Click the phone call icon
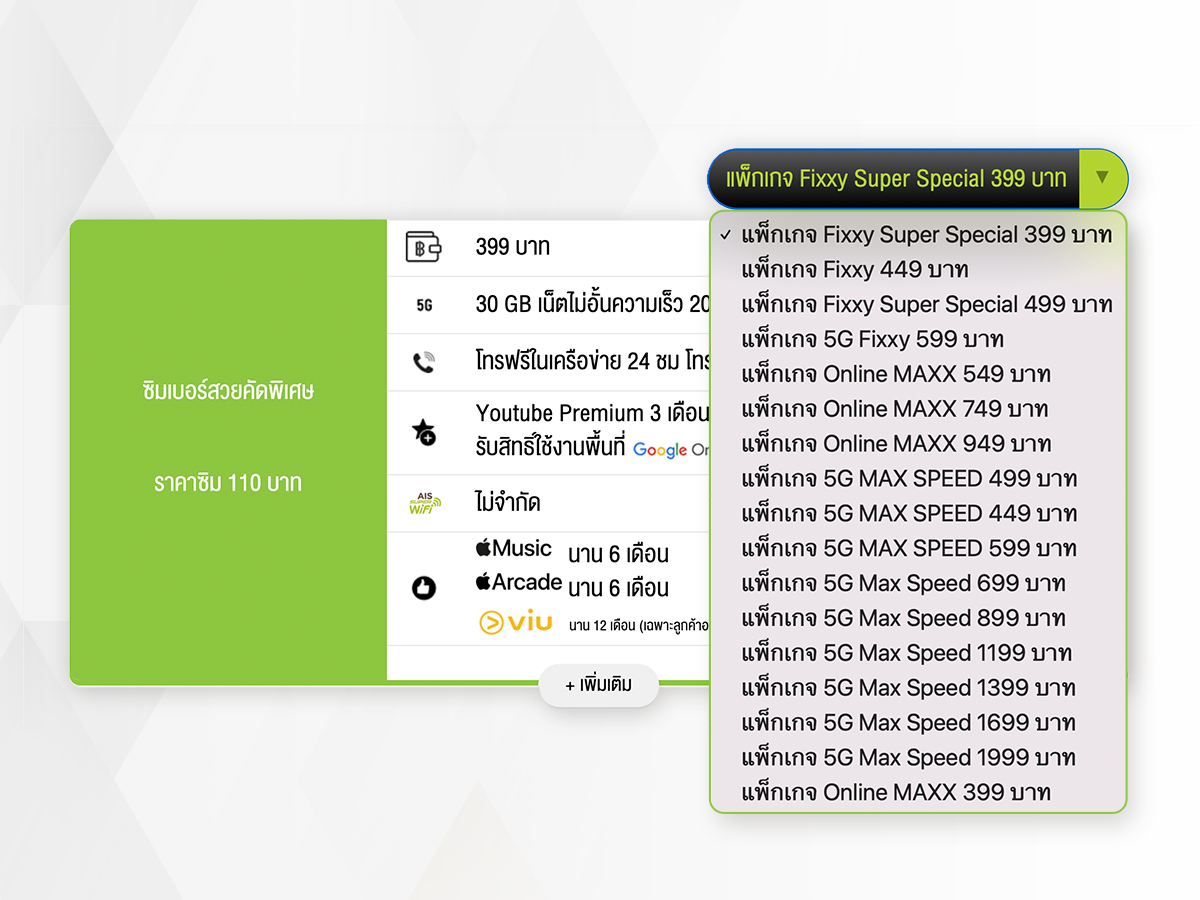 (x=424, y=362)
